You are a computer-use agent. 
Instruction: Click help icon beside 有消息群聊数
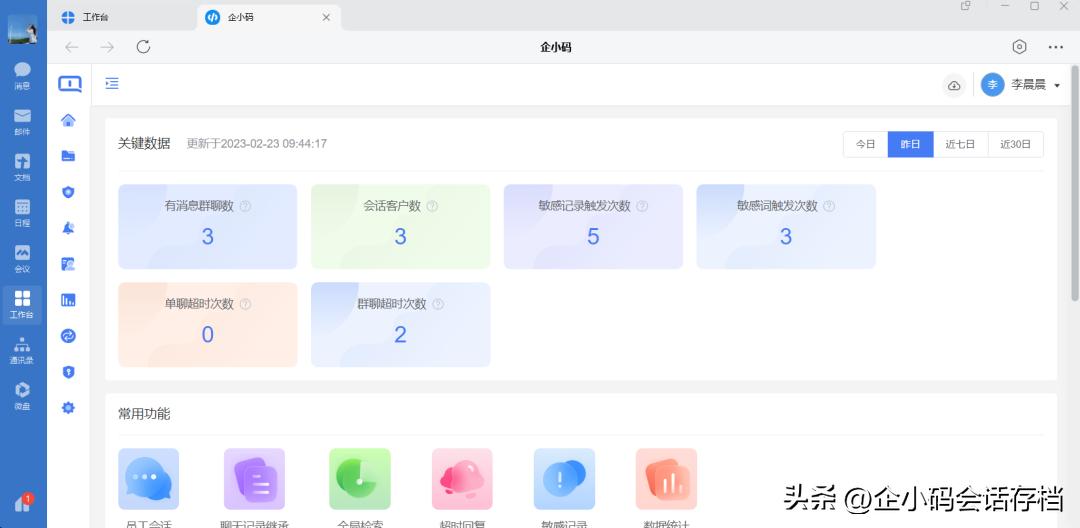click(x=245, y=206)
